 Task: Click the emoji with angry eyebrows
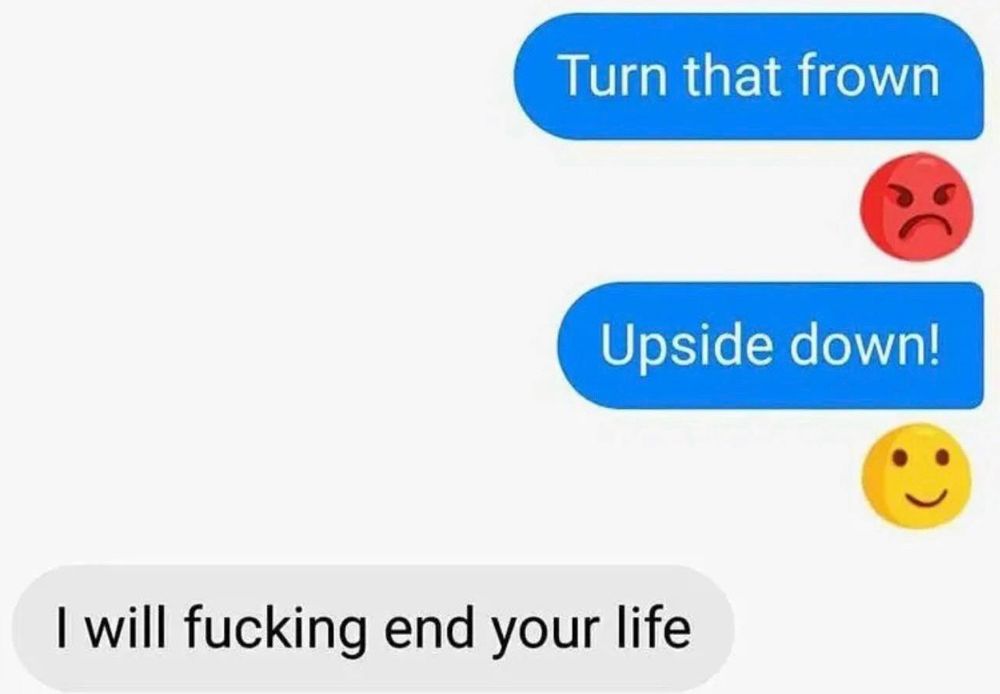click(916, 207)
